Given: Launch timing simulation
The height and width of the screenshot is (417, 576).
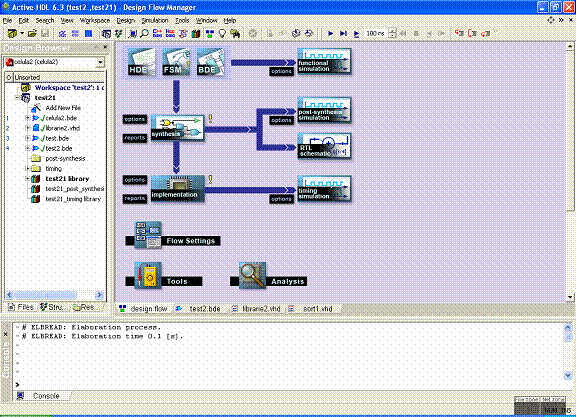Looking at the screenshot, I should (x=324, y=189).
